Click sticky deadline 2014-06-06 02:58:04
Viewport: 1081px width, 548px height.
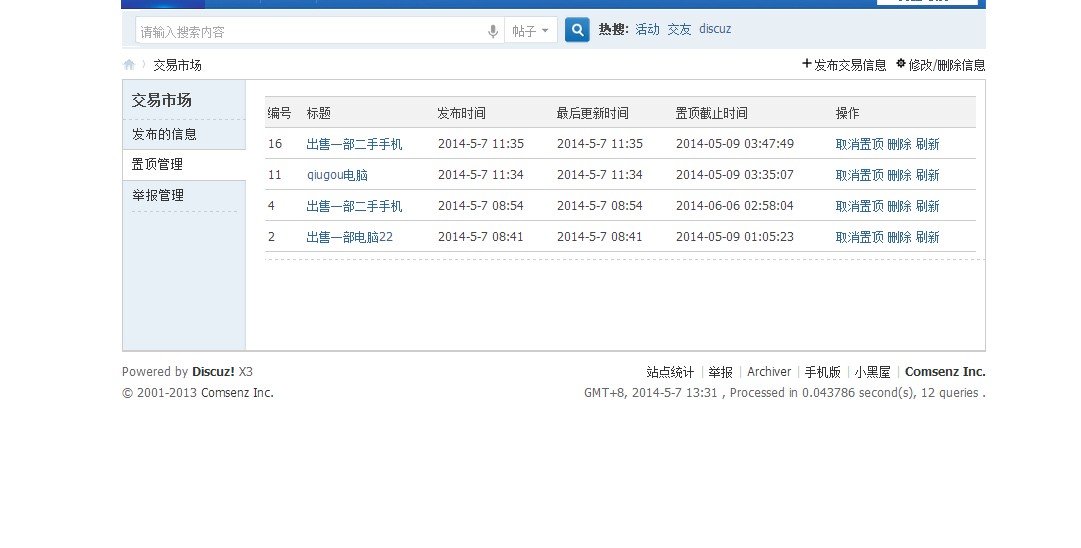(x=734, y=205)
